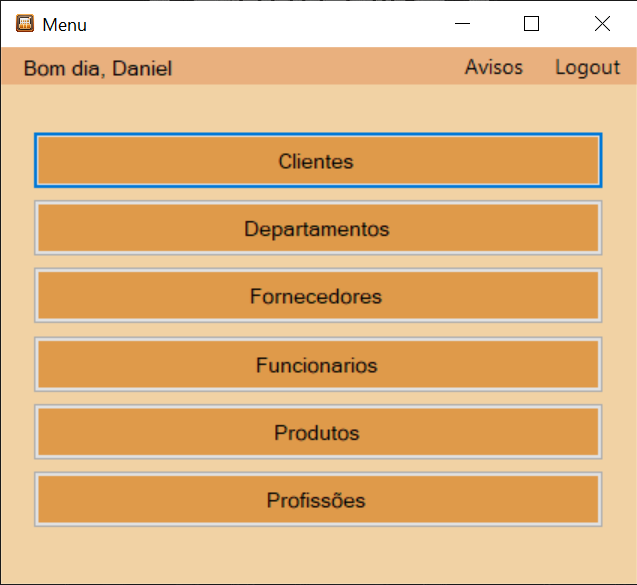Click the gap between Produtos and Profissões buttons
Screen dimensions: 637x585
click(x=318, y=466)
